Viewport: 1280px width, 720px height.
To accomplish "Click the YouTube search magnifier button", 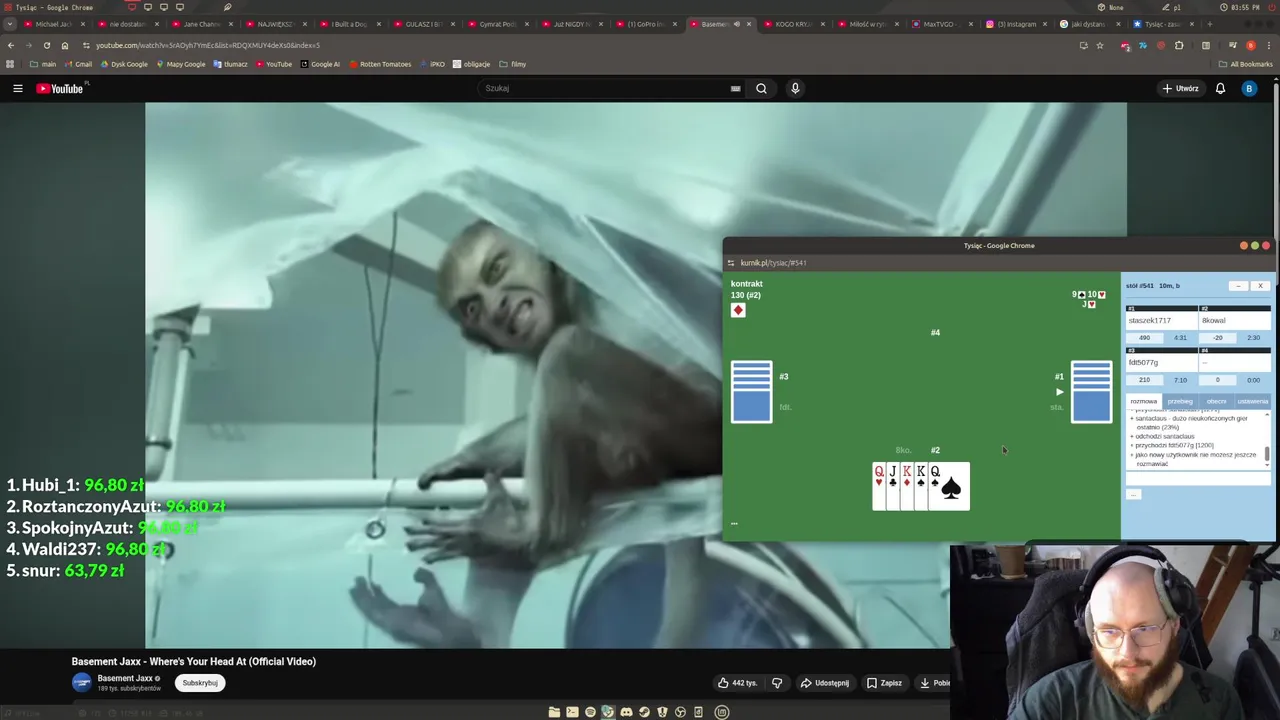I will click(761, 88).
